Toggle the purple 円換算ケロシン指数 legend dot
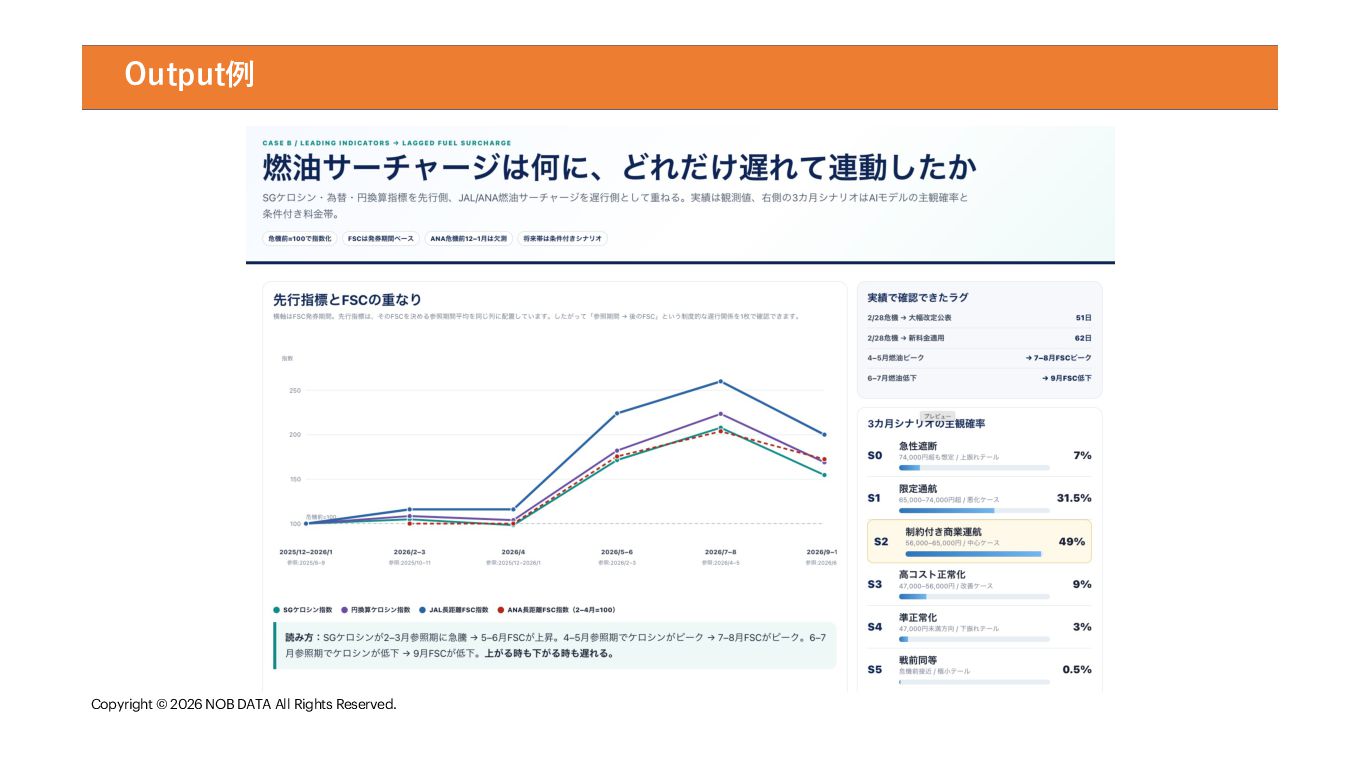The height and width of the screenshot is (765, 1361). (344, 609)
